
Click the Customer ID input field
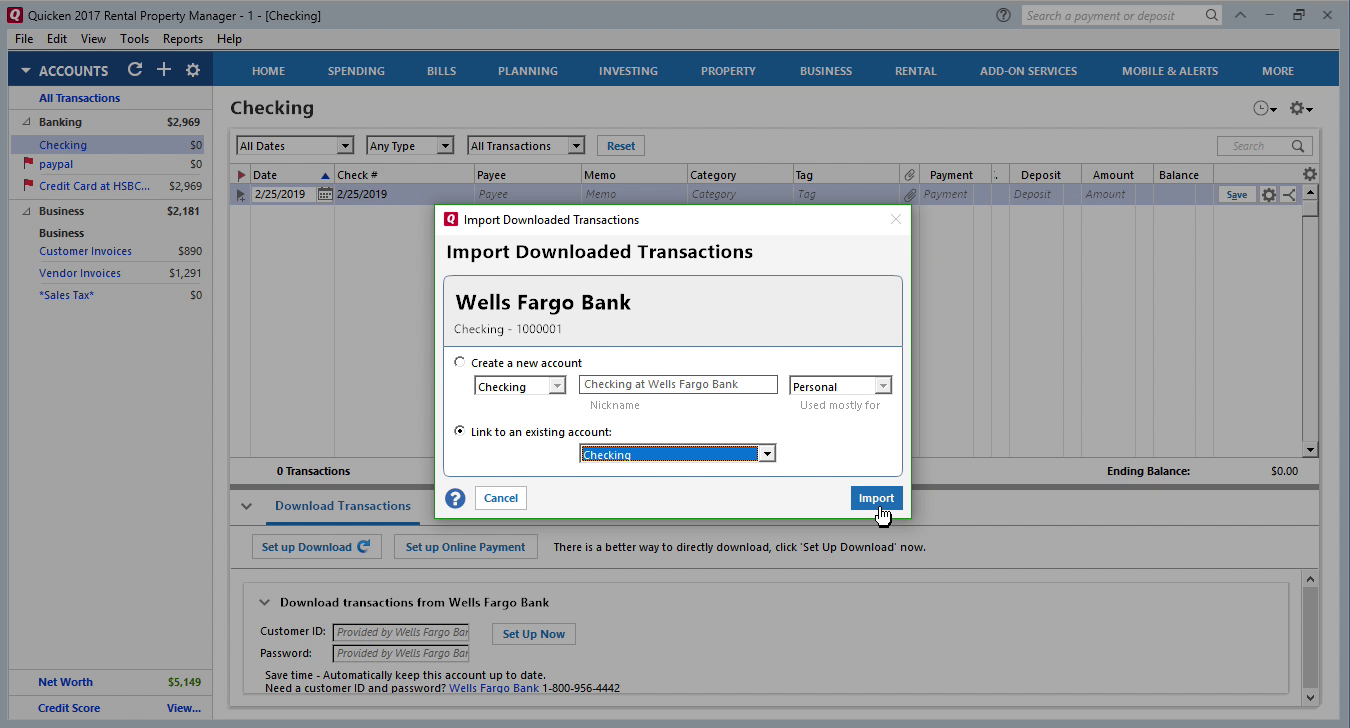coord(401,632)
